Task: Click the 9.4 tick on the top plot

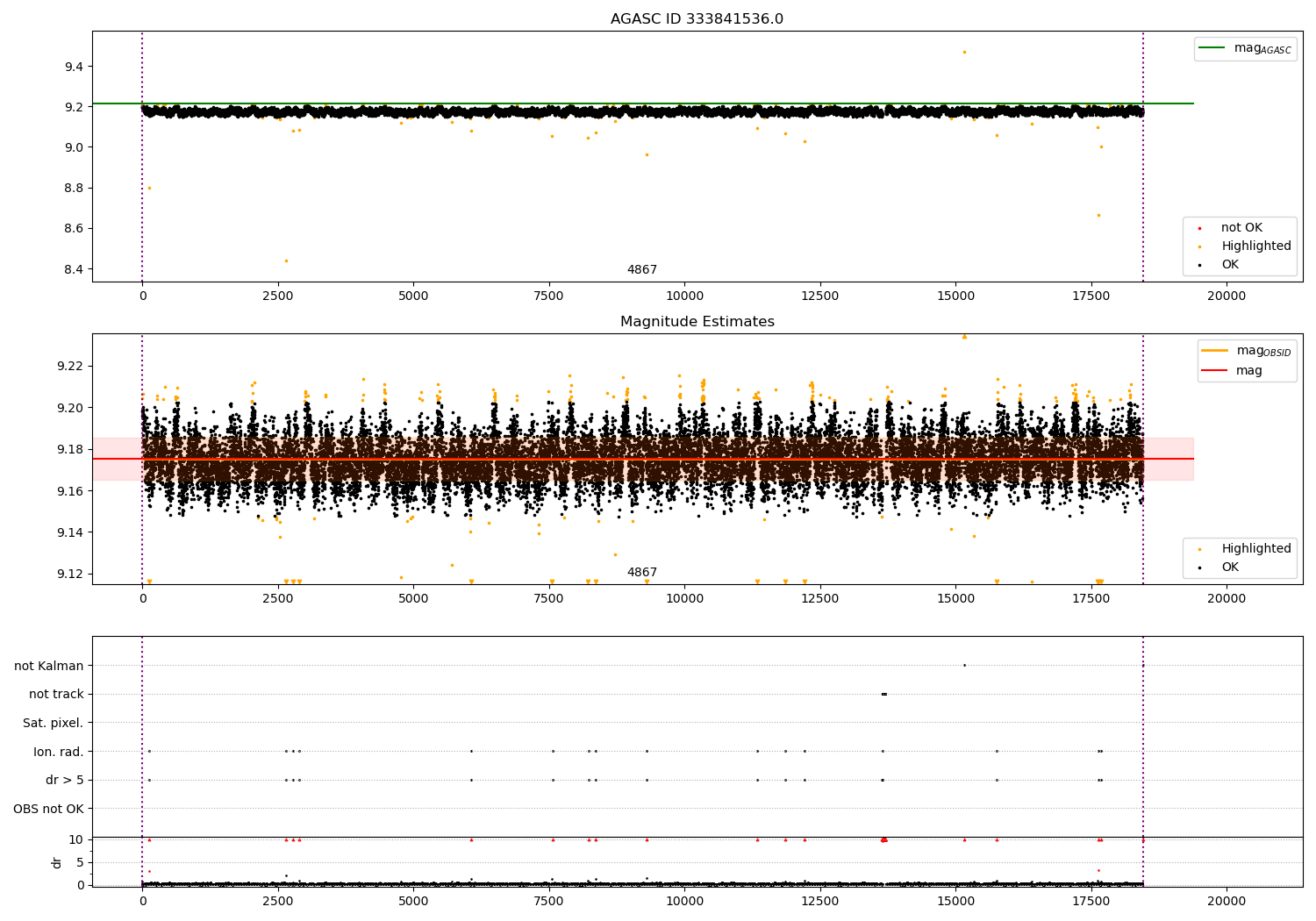Action: coord(74,68)
